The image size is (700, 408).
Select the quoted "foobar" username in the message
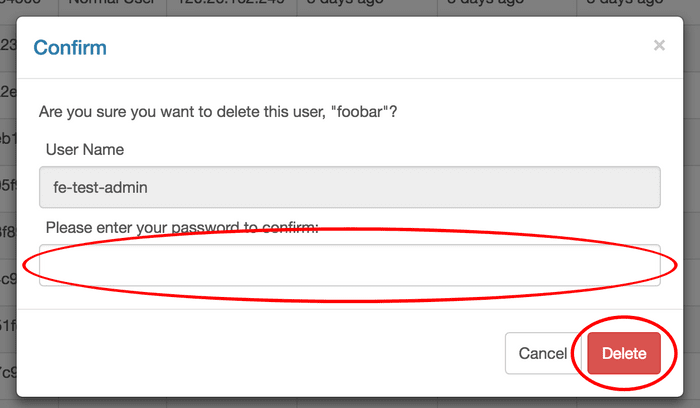coord(358,112)
